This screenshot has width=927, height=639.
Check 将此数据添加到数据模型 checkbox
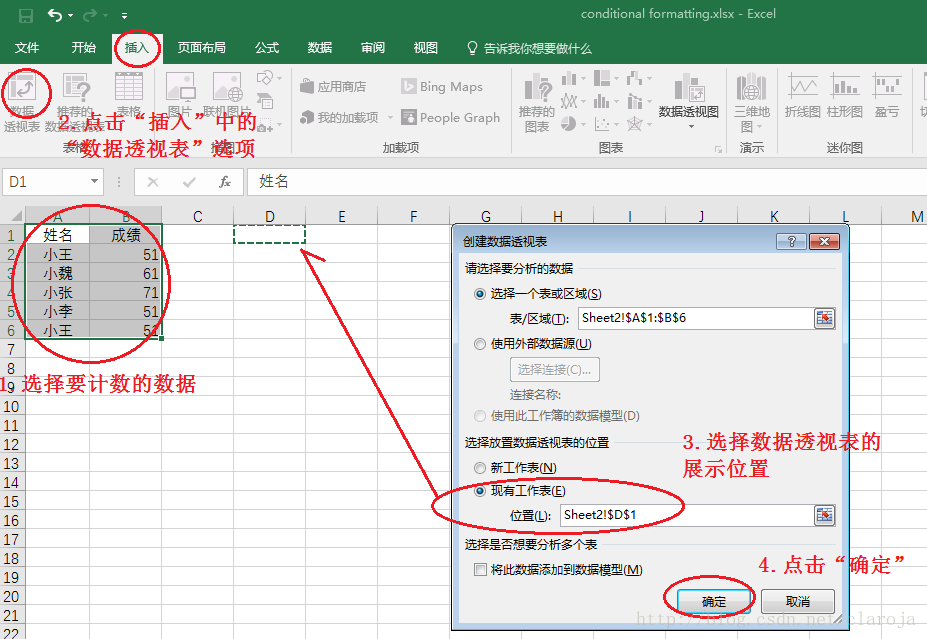[x=481, y=570]
